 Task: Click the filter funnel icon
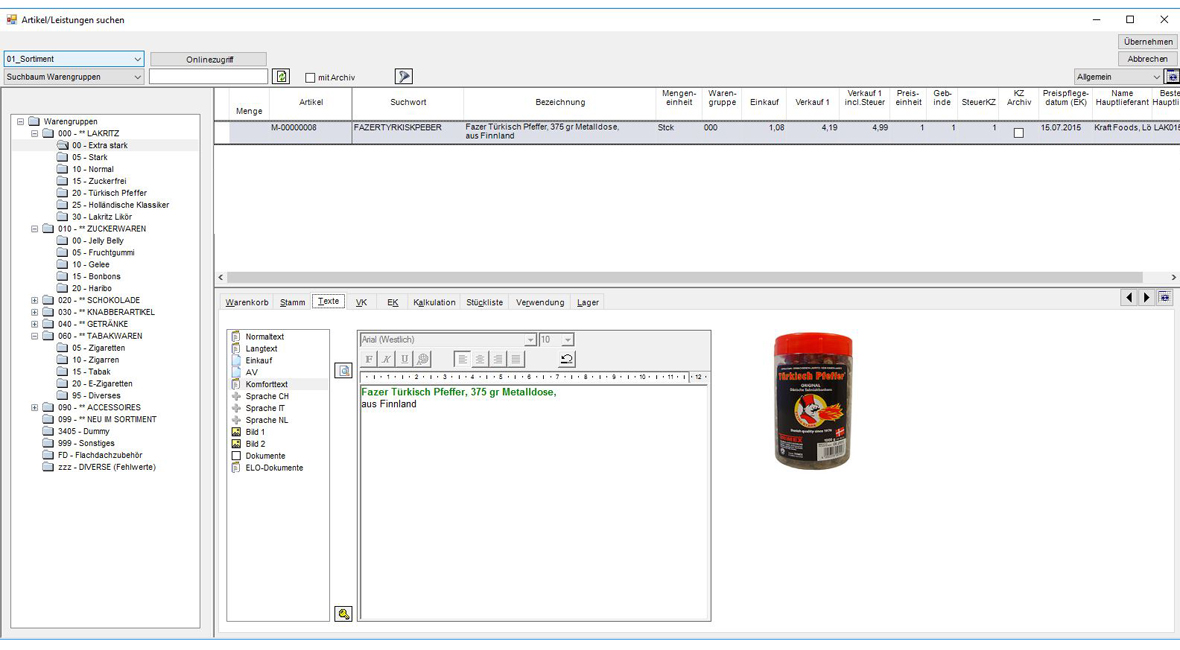point(403,77)
